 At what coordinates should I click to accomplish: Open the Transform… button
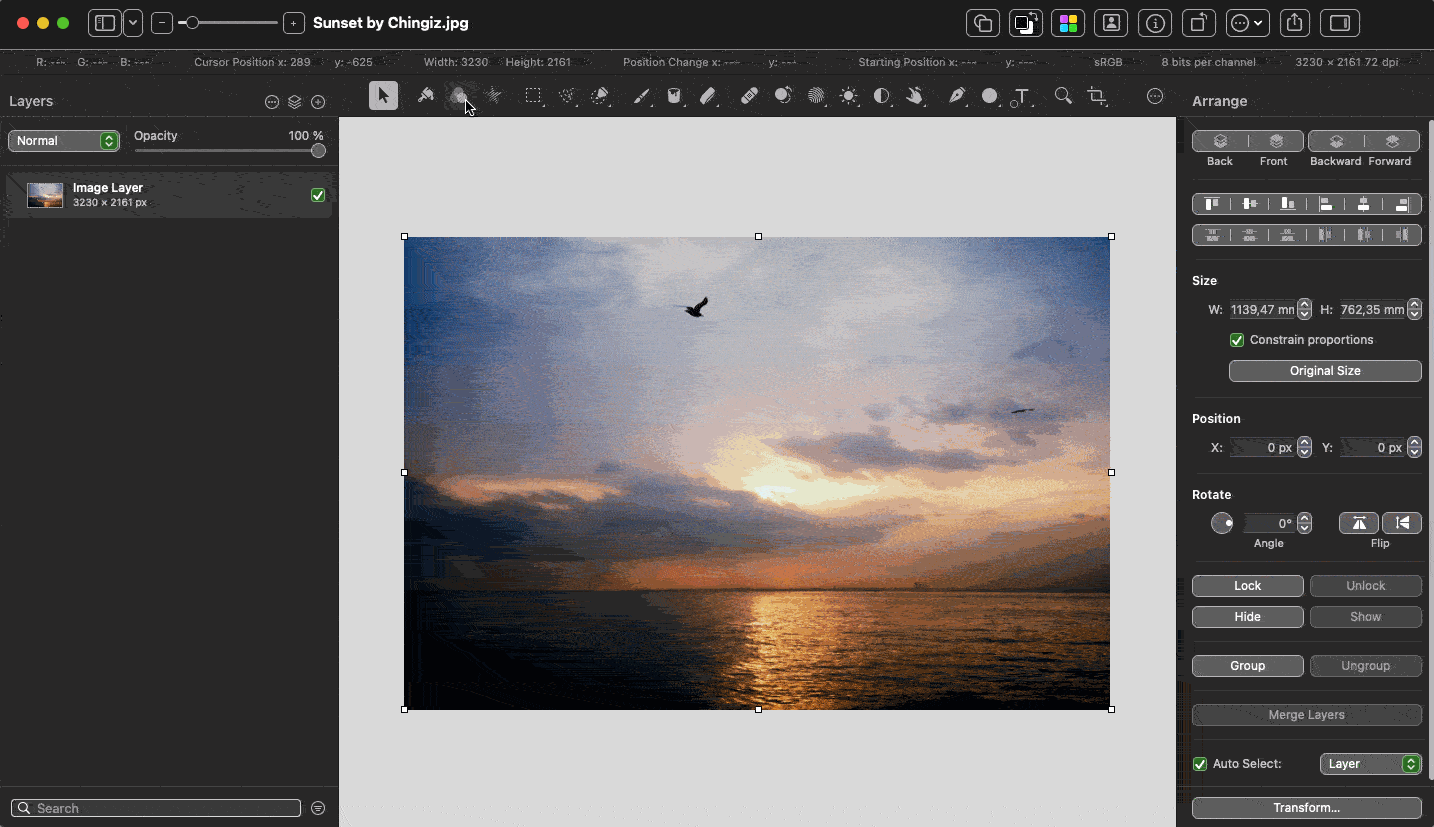(1307, 808)
